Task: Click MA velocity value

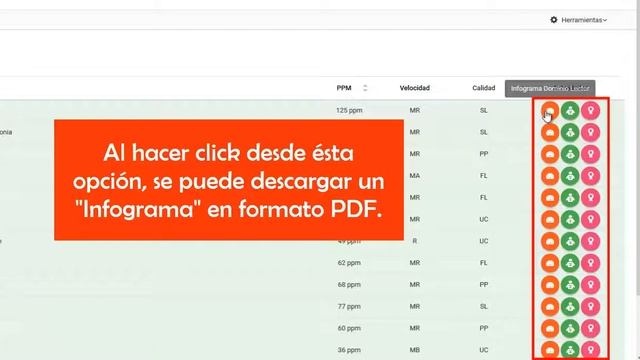Action: (415, 176)
